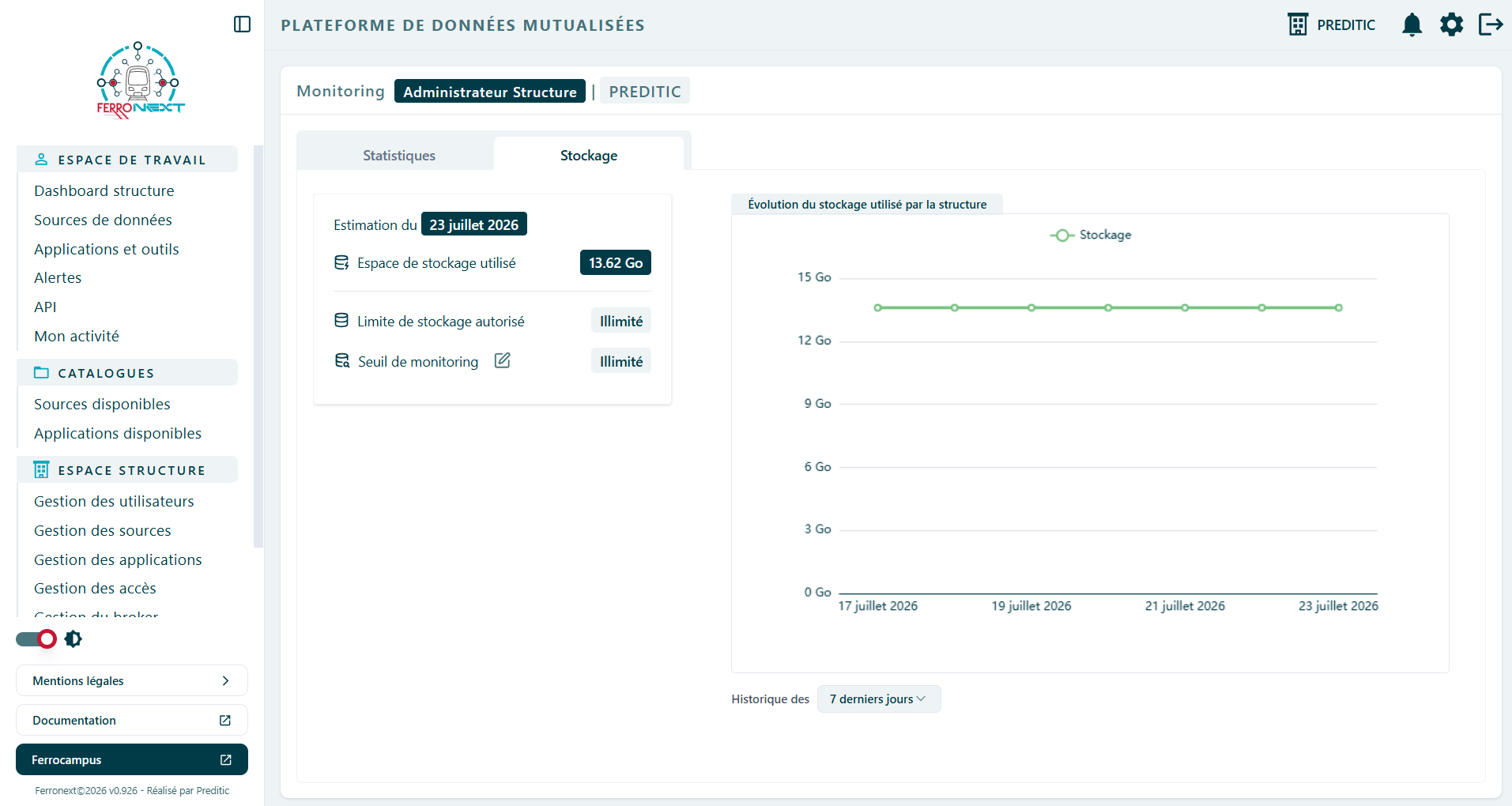Click the Ferronext logo

click(x=140, y=80)
